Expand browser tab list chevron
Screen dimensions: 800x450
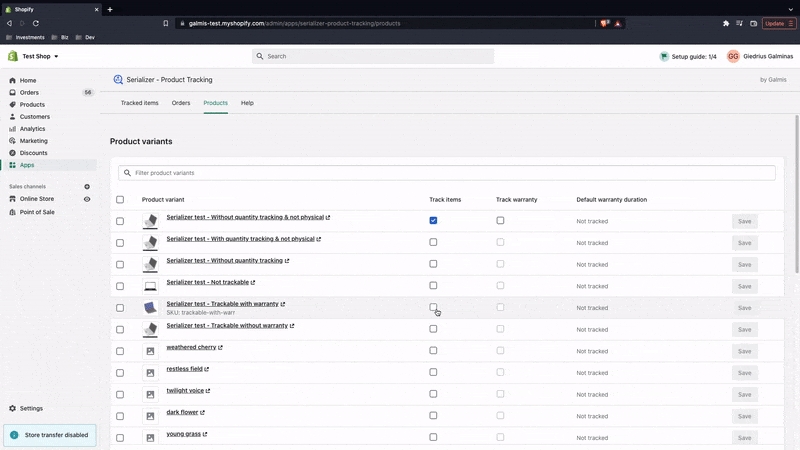[x=790, y=9]
